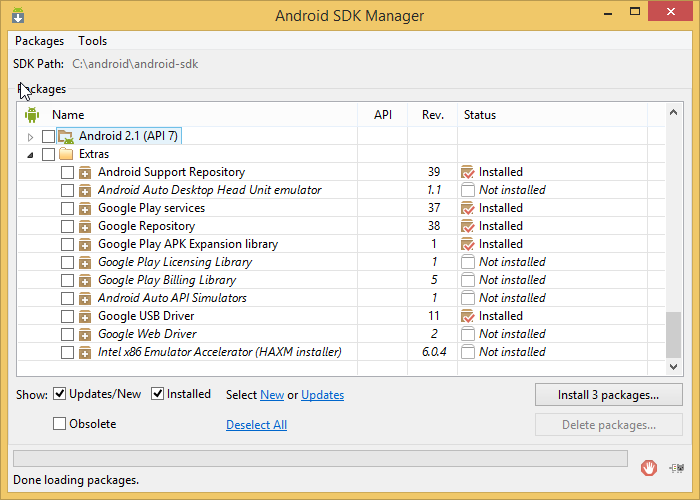700x500 pixels.
Task: Click the Android 2.1 platform folder icon
Action: (66, 136)
